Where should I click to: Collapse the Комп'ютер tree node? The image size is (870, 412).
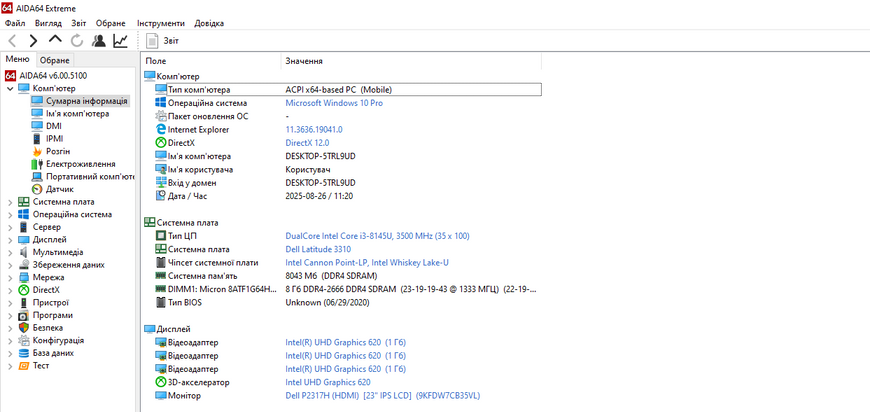click(10, 88)
